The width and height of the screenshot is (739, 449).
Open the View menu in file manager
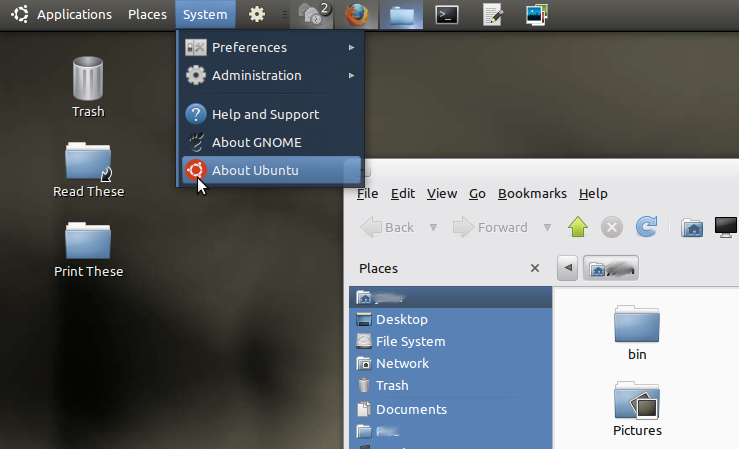point(442,194)
